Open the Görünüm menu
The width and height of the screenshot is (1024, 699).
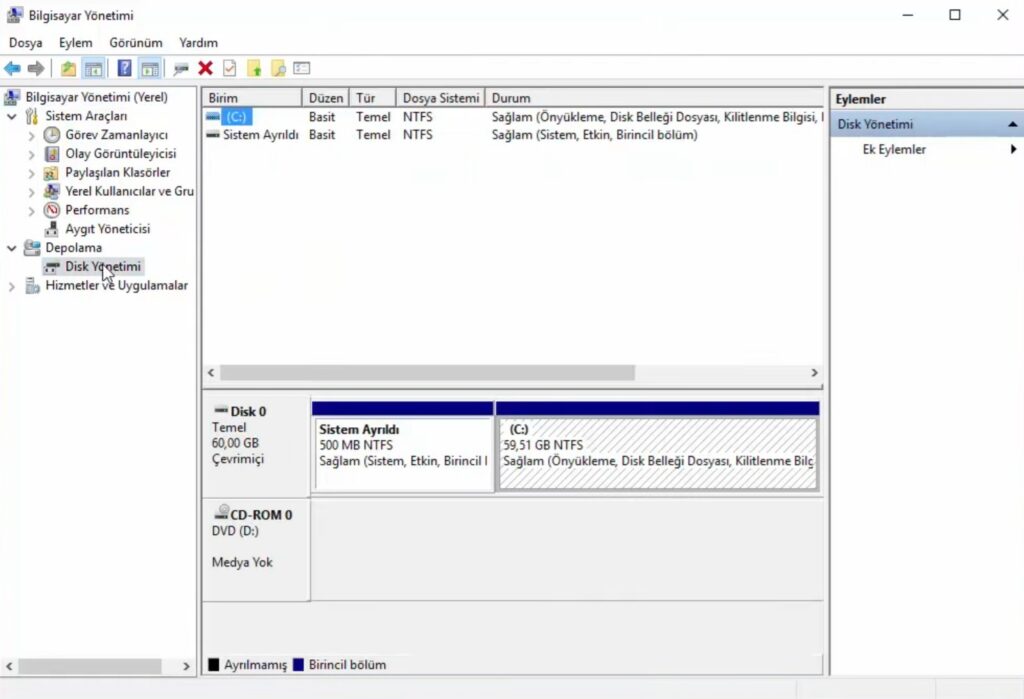[135, 43]
